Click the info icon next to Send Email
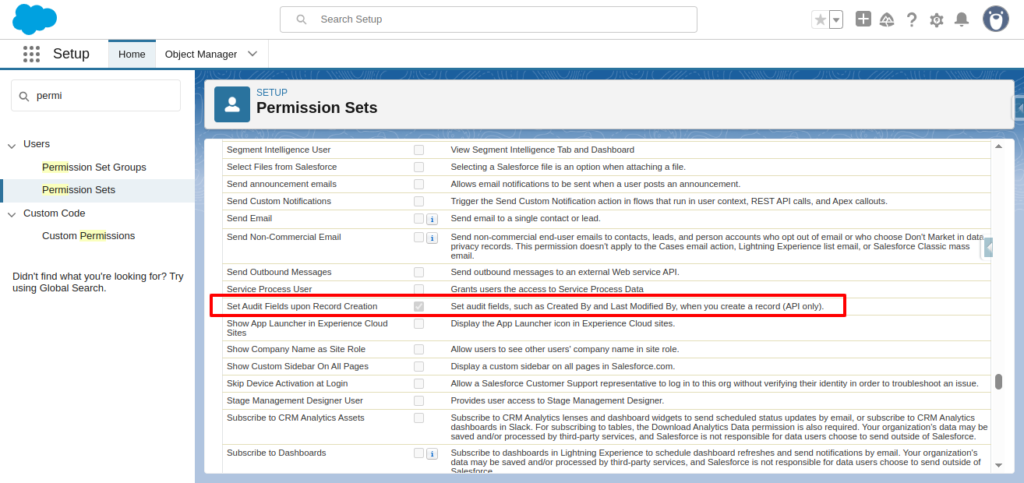The image size is (1024, 483). 432,219
